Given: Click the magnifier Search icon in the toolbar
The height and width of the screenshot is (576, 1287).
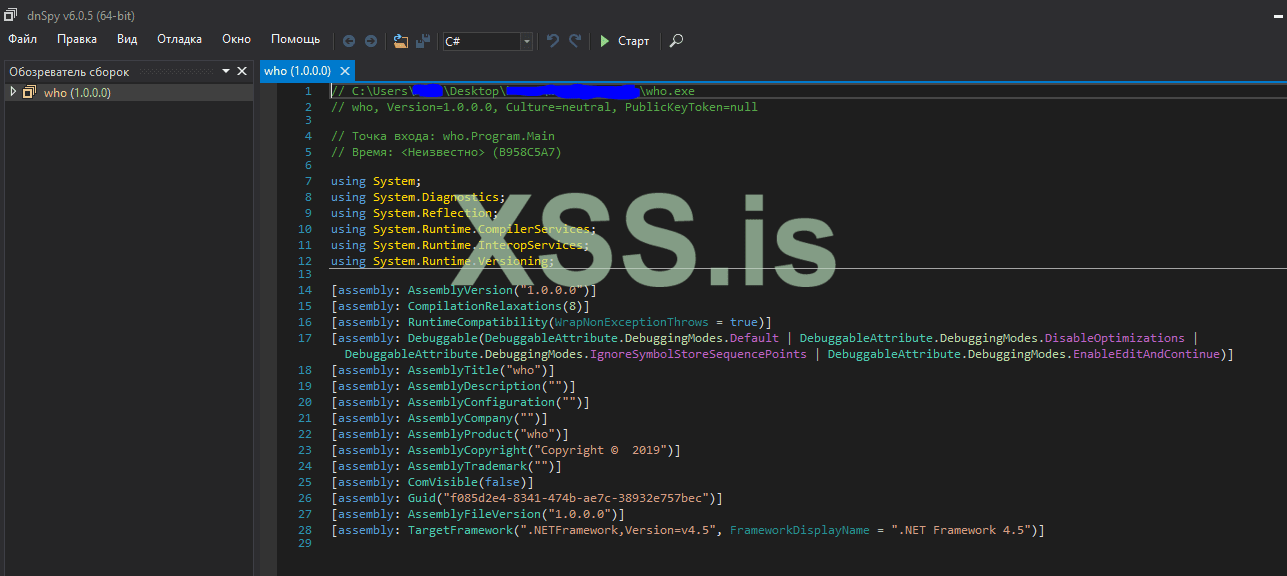Looking at the screenshot, I should tap(677, 41).
